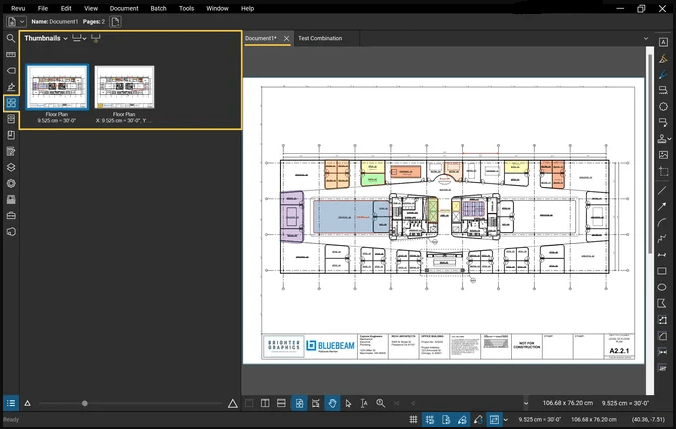676x429 pixels.
Task: Open the Tools menu
Action: (186, 8)
